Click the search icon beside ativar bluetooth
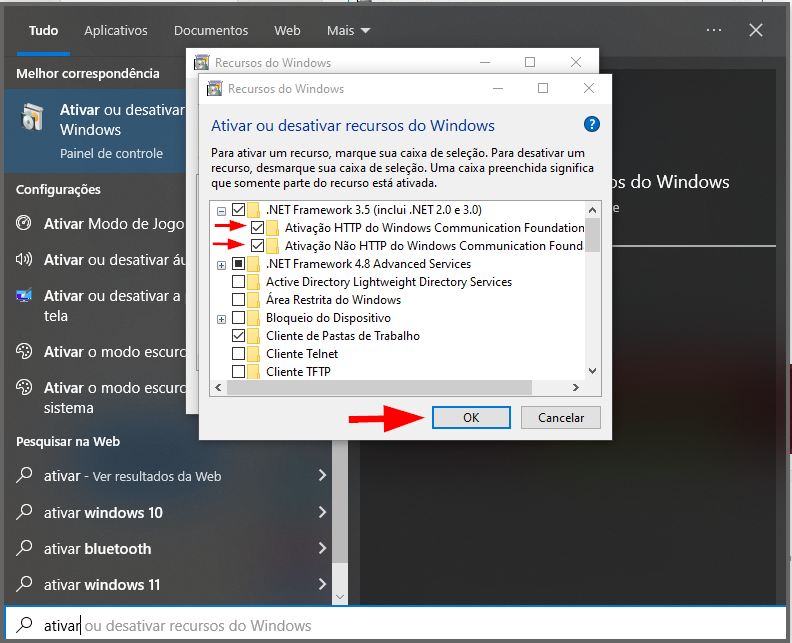 pyautogui.click(x=24, y=548)
